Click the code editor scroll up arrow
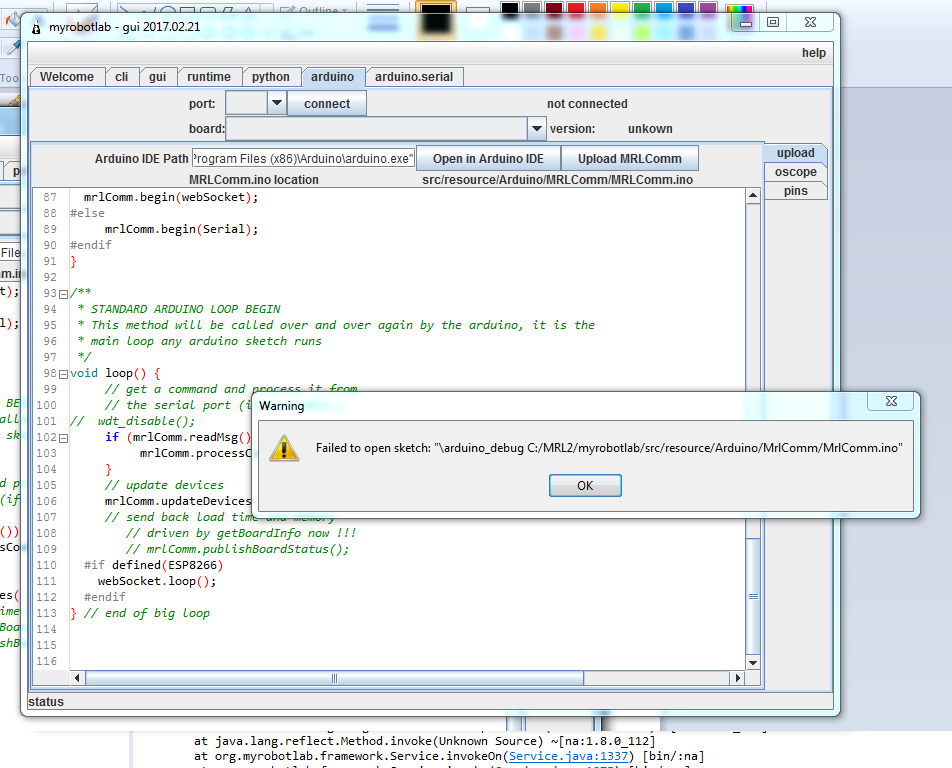 coord(753,195)
